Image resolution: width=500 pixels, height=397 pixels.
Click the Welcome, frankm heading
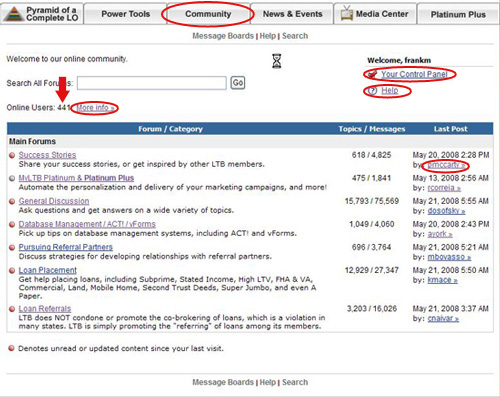tap(399, 60)
